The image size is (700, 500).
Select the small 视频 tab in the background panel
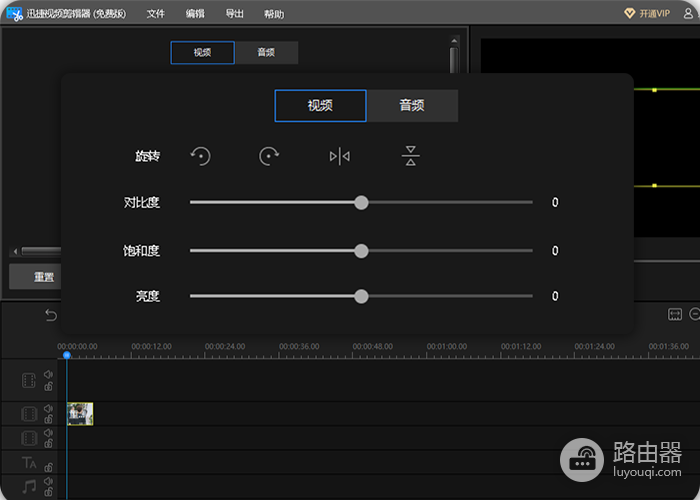(x=202, y=53)
